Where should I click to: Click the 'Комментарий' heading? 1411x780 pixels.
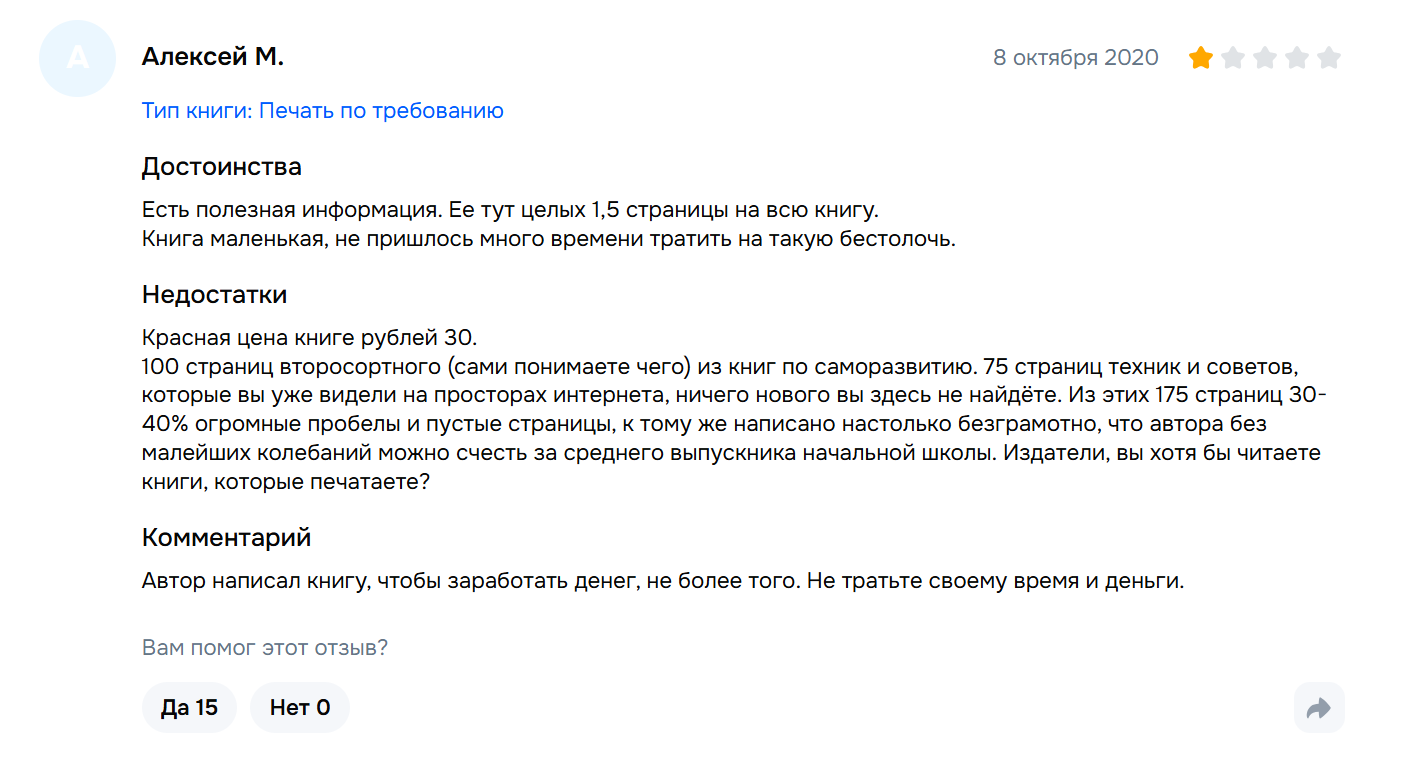coord(227,537)
